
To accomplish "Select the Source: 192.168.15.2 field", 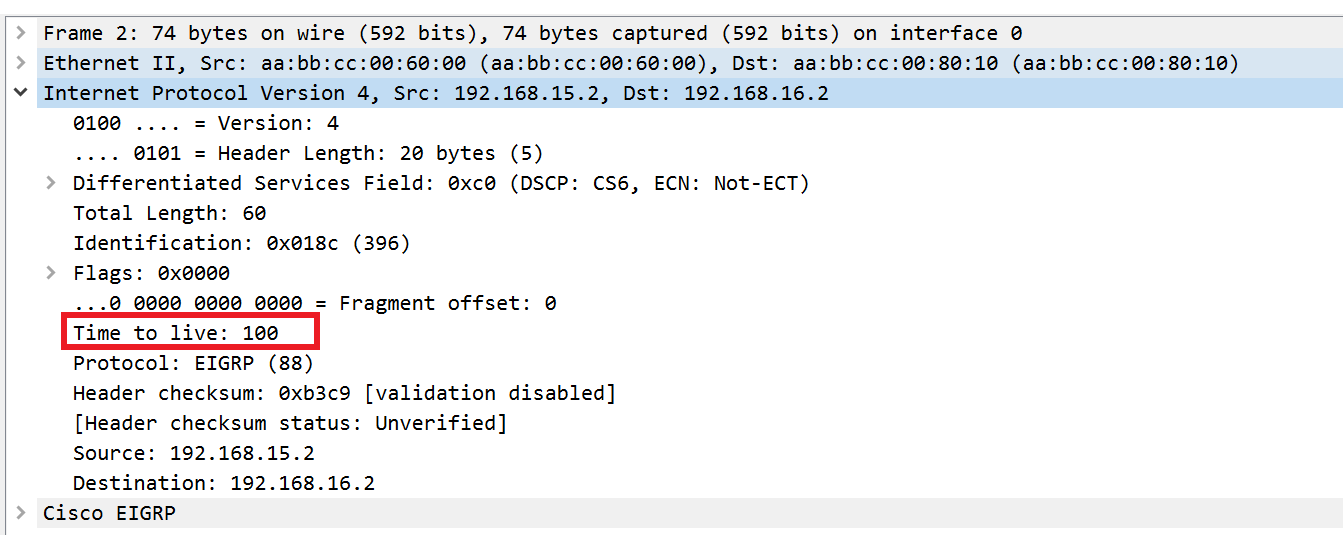I will (194, 454).
